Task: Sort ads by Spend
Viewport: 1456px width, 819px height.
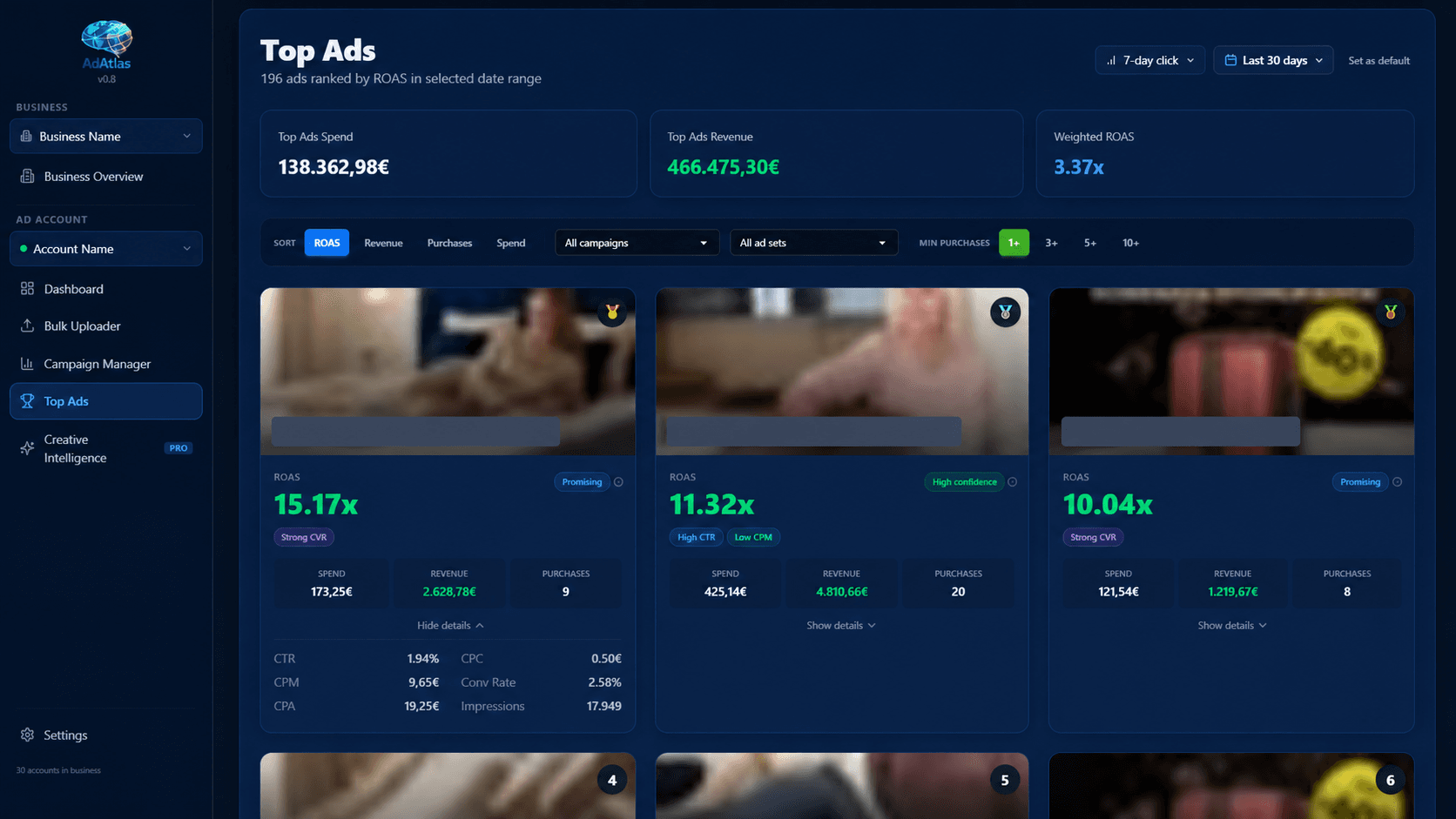Action: click(510, 243)
